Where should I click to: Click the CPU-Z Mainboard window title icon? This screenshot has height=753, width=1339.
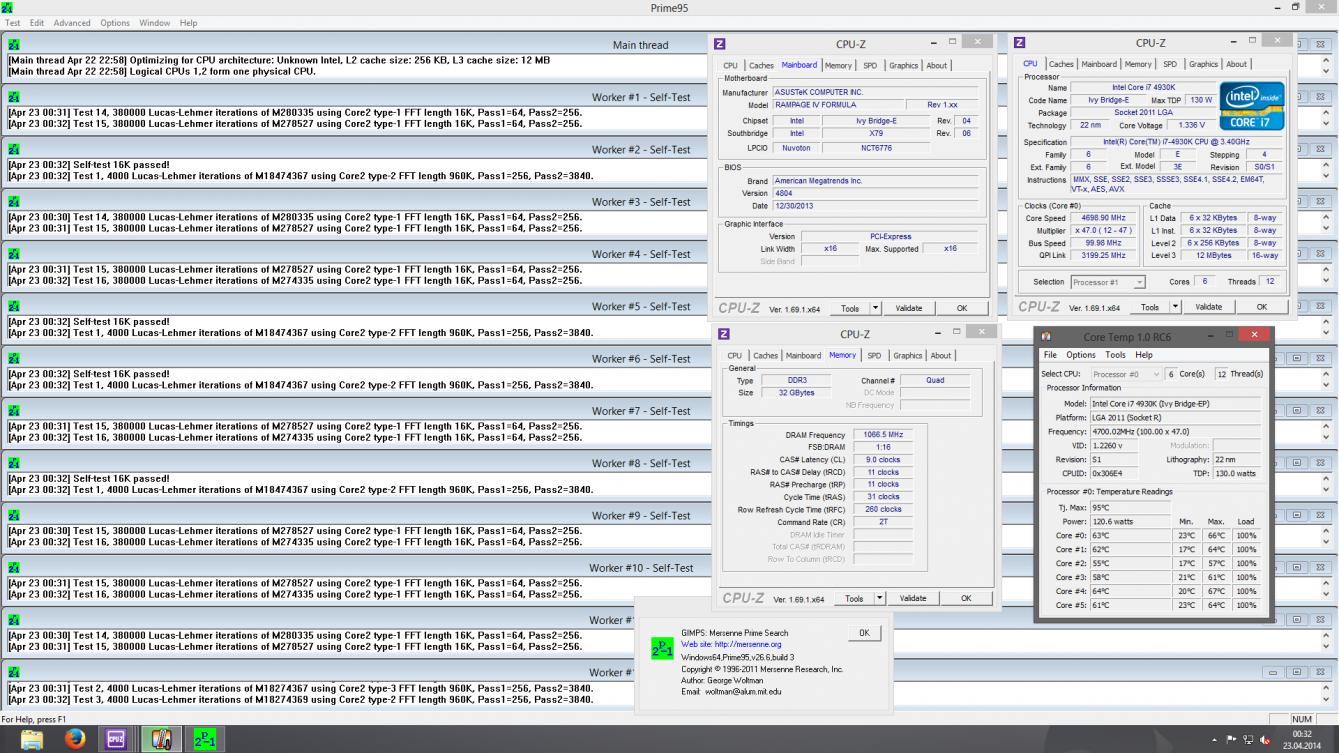720,44
